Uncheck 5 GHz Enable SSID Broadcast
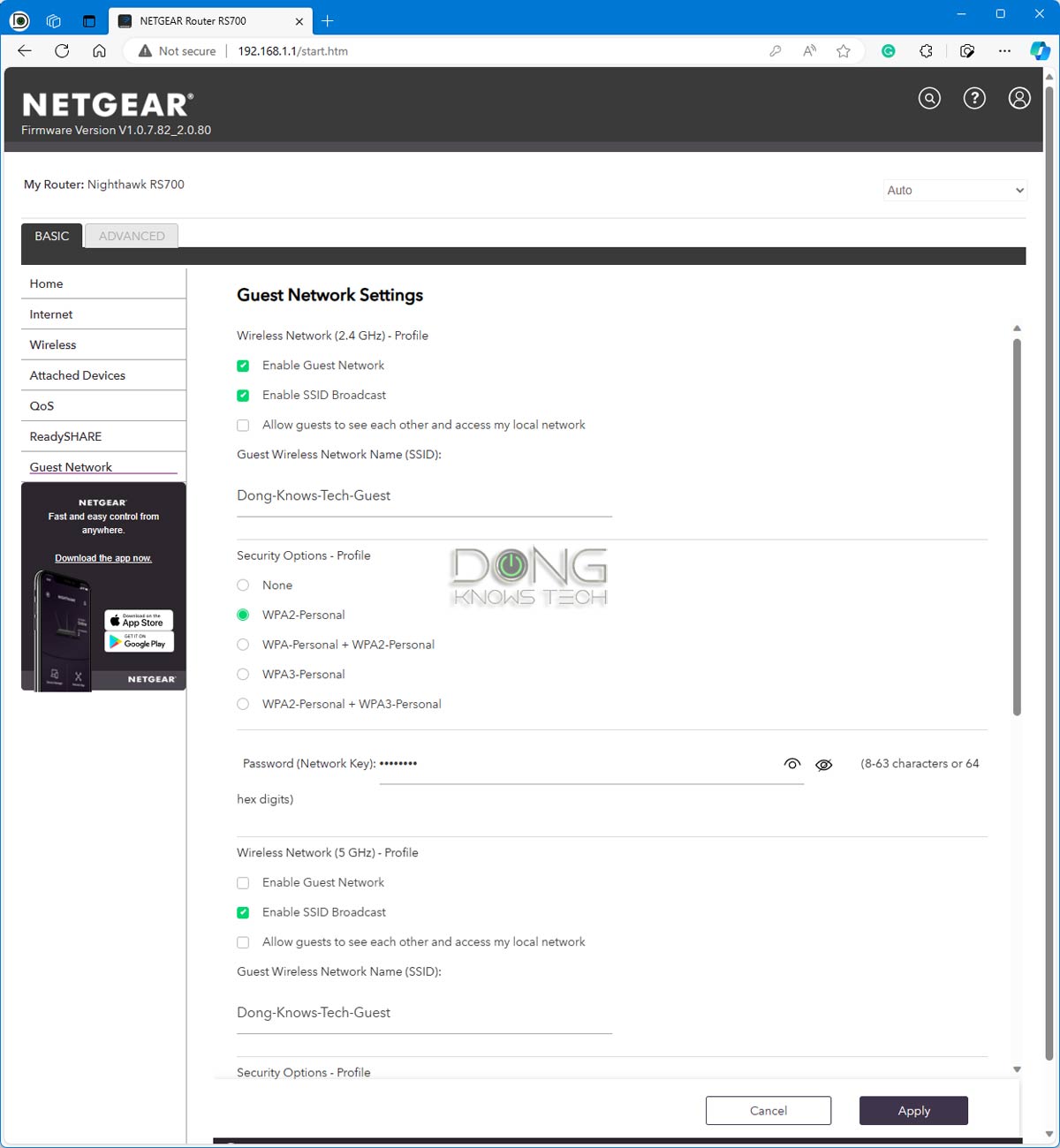Screen dimensions: 1060x1148 point(243,913)
